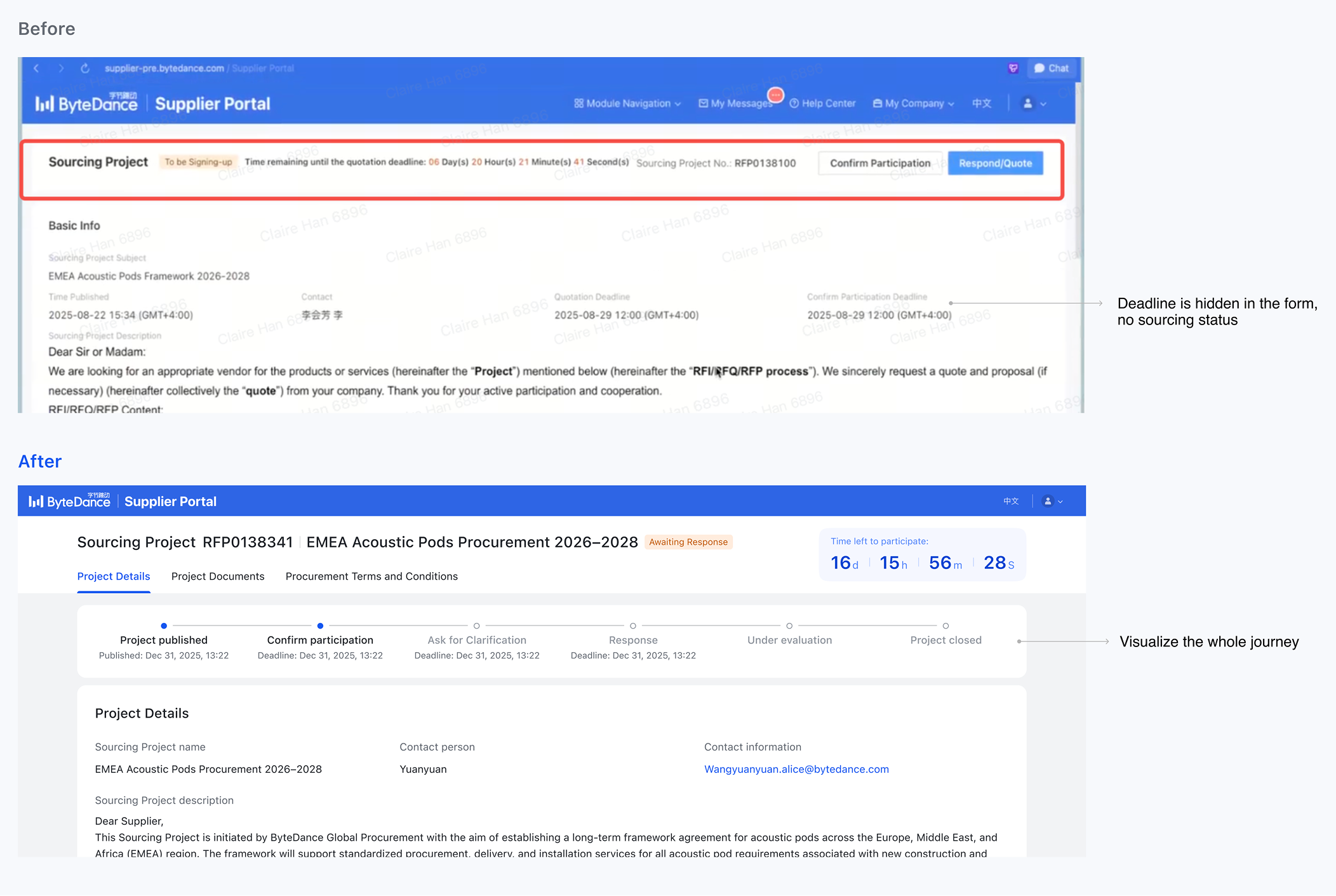1336x896 pixels.
Task: Click Respond/Quote button
Action: click(x=995, y=163)
